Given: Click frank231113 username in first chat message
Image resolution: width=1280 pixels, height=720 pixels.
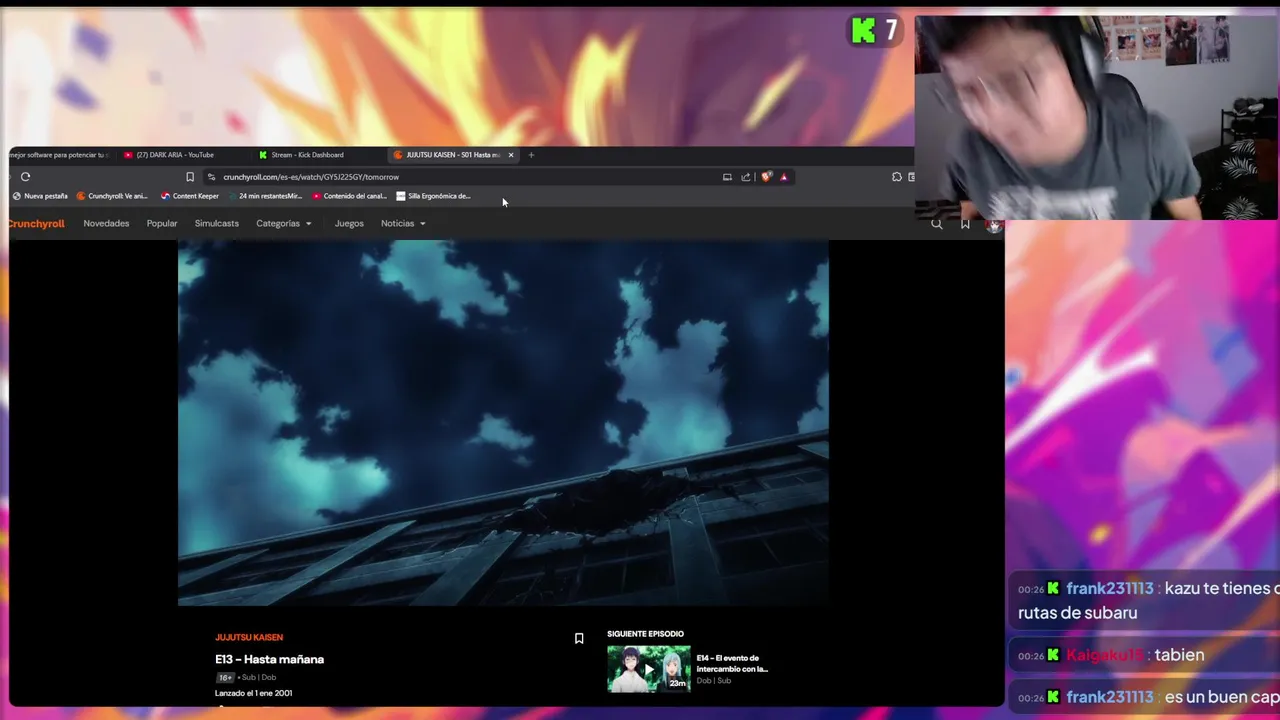Looking at the screenshot, I should 1110,589.
